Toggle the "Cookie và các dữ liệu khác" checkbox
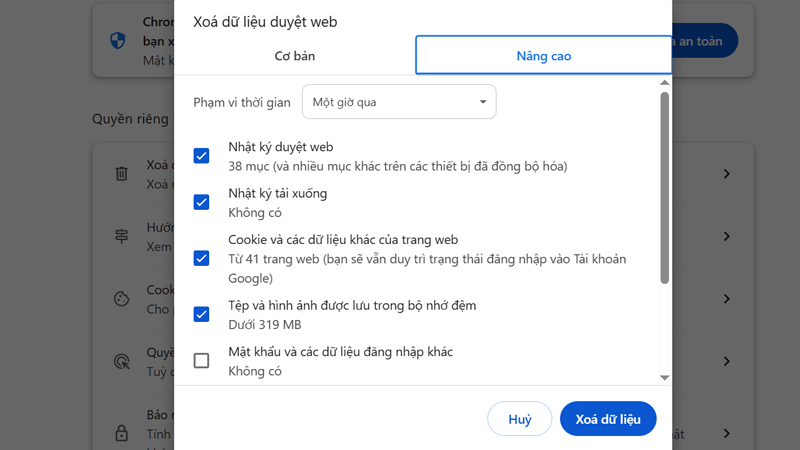 pos(201,258)
